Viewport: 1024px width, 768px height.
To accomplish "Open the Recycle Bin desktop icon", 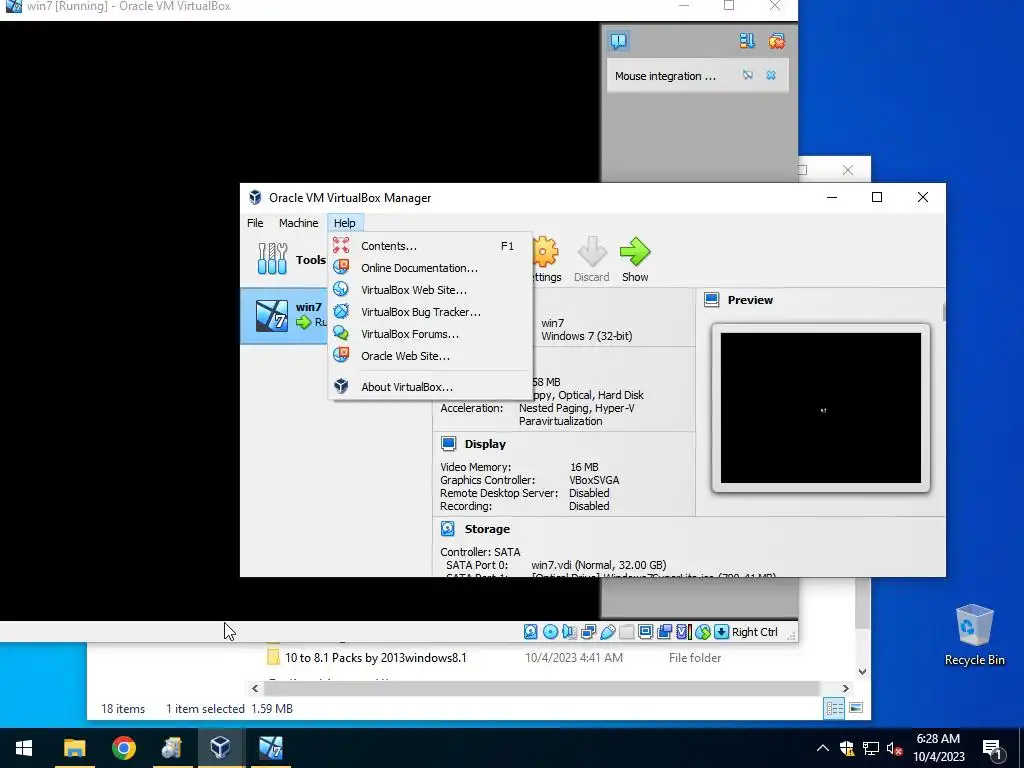I will coord(974,635).
